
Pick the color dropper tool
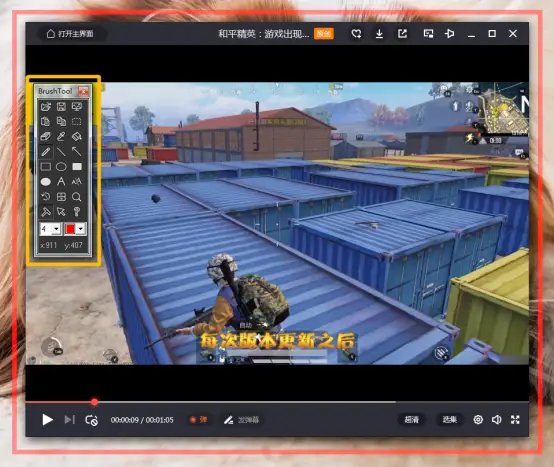coord(61,136)
